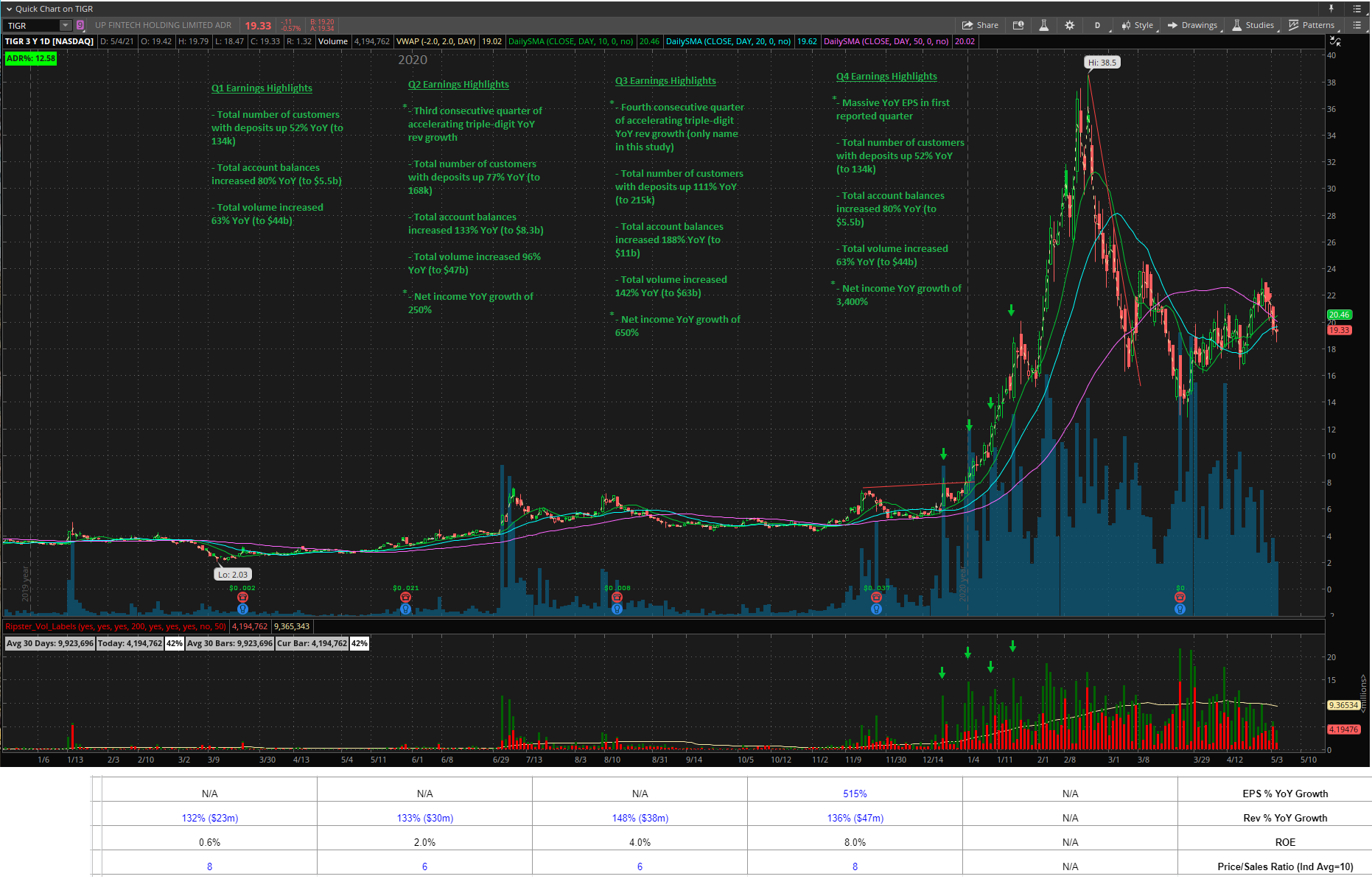This screenshot has width=1372, height=893.
Task: Open the Patterns dropdown
Action: (1312, 25)
